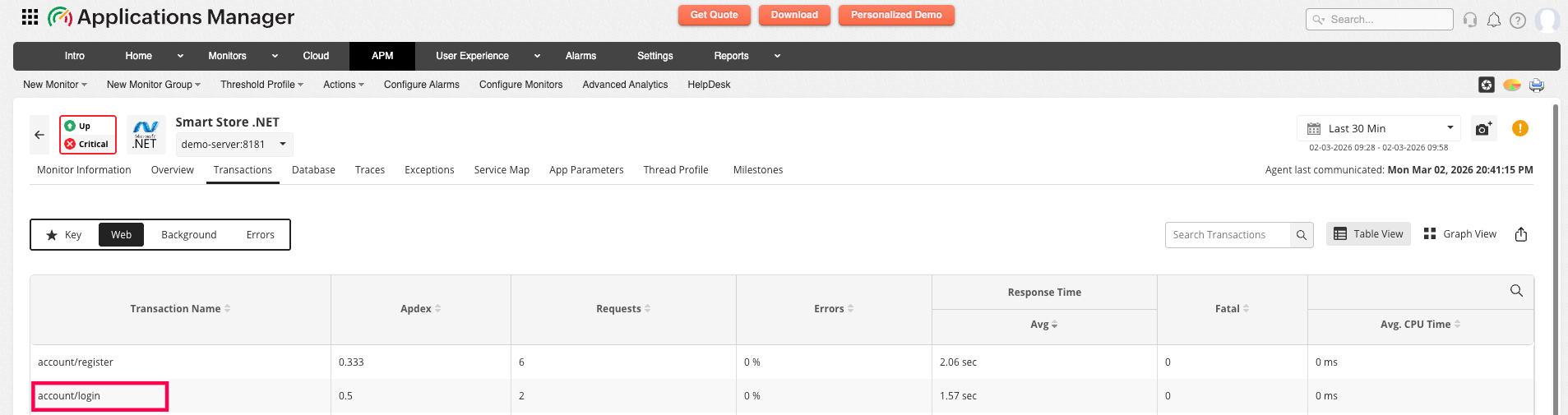Click the Search Transactions input field

click(1228, 235)
